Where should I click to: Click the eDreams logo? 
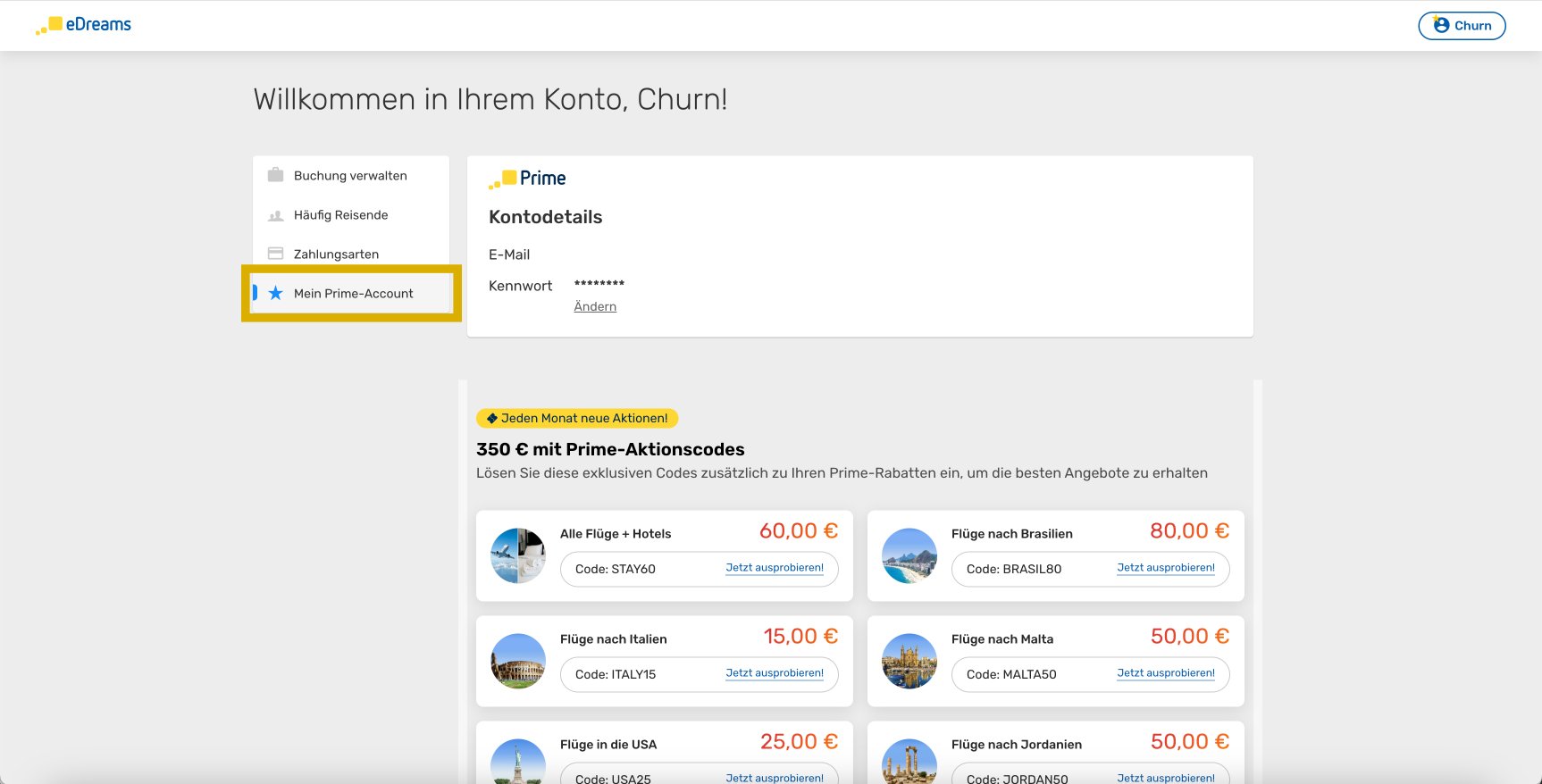point(83,25)
